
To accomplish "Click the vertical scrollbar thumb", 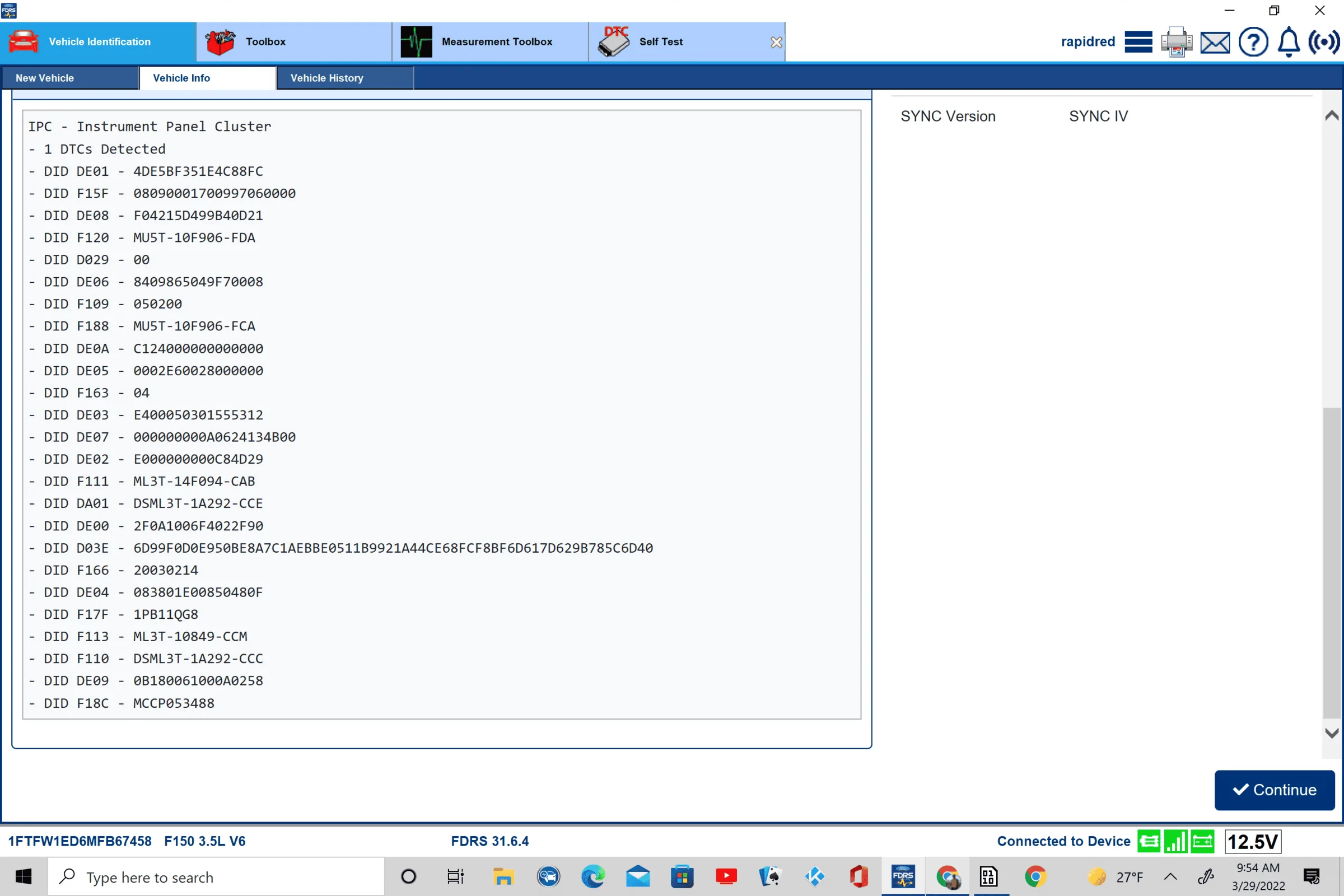I will point(1331,562).
